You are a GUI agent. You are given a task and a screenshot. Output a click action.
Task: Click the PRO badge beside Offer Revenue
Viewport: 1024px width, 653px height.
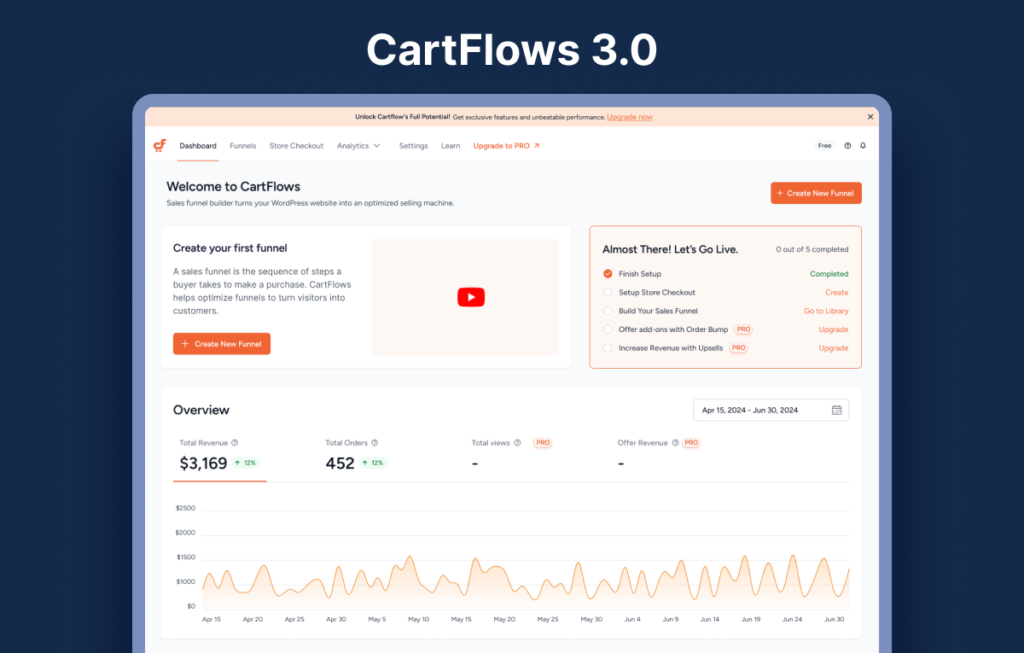pyautogui.click(x=691, y=443)
